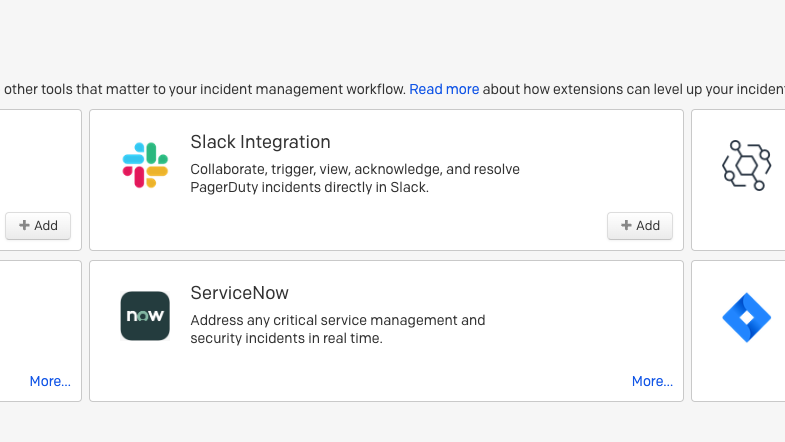Click the hexagon network outline icon
This screenshot has width=785, height=442.
click(746, 165)
